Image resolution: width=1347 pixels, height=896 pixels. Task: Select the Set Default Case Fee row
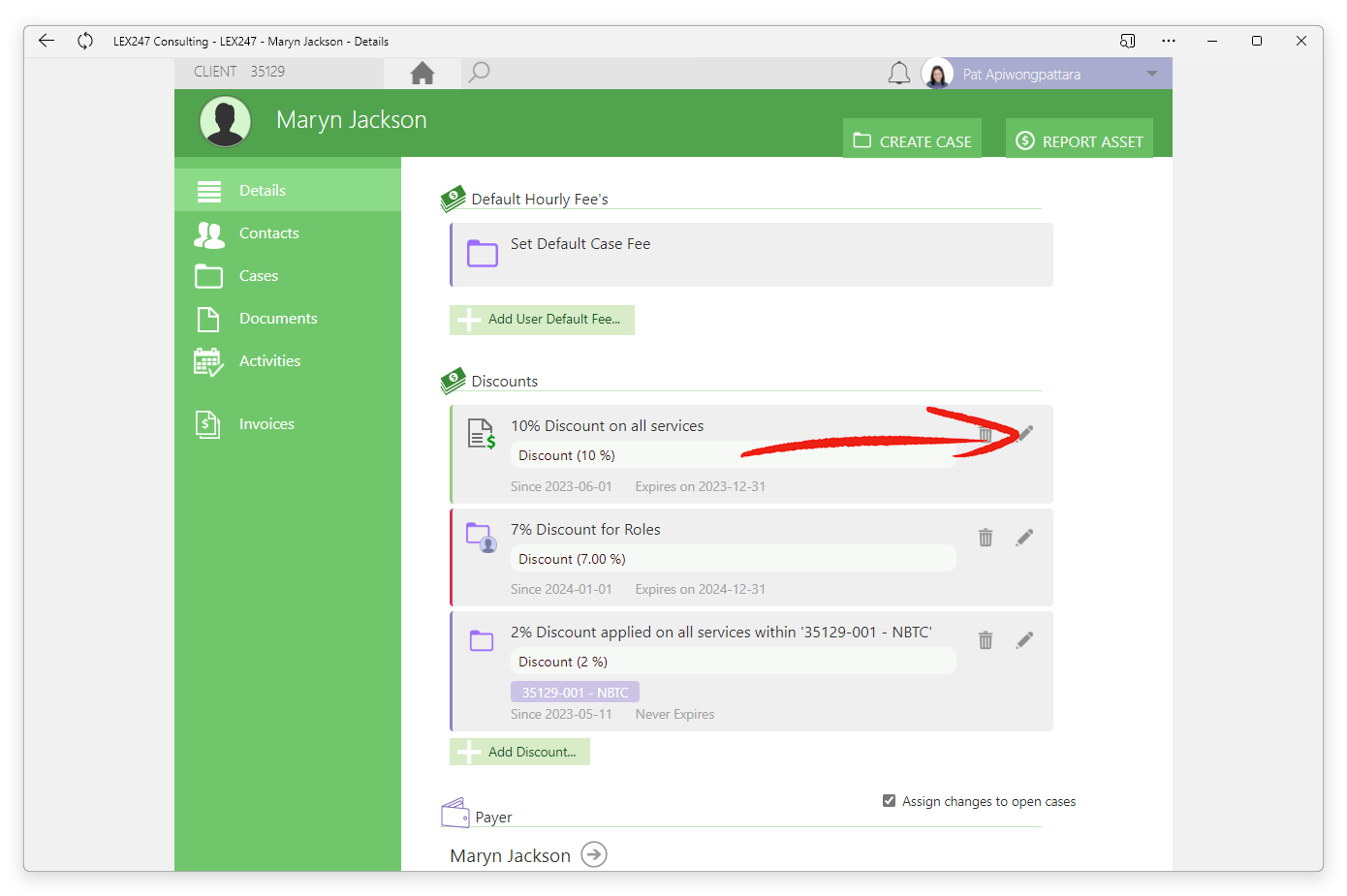tap(752, 255)
